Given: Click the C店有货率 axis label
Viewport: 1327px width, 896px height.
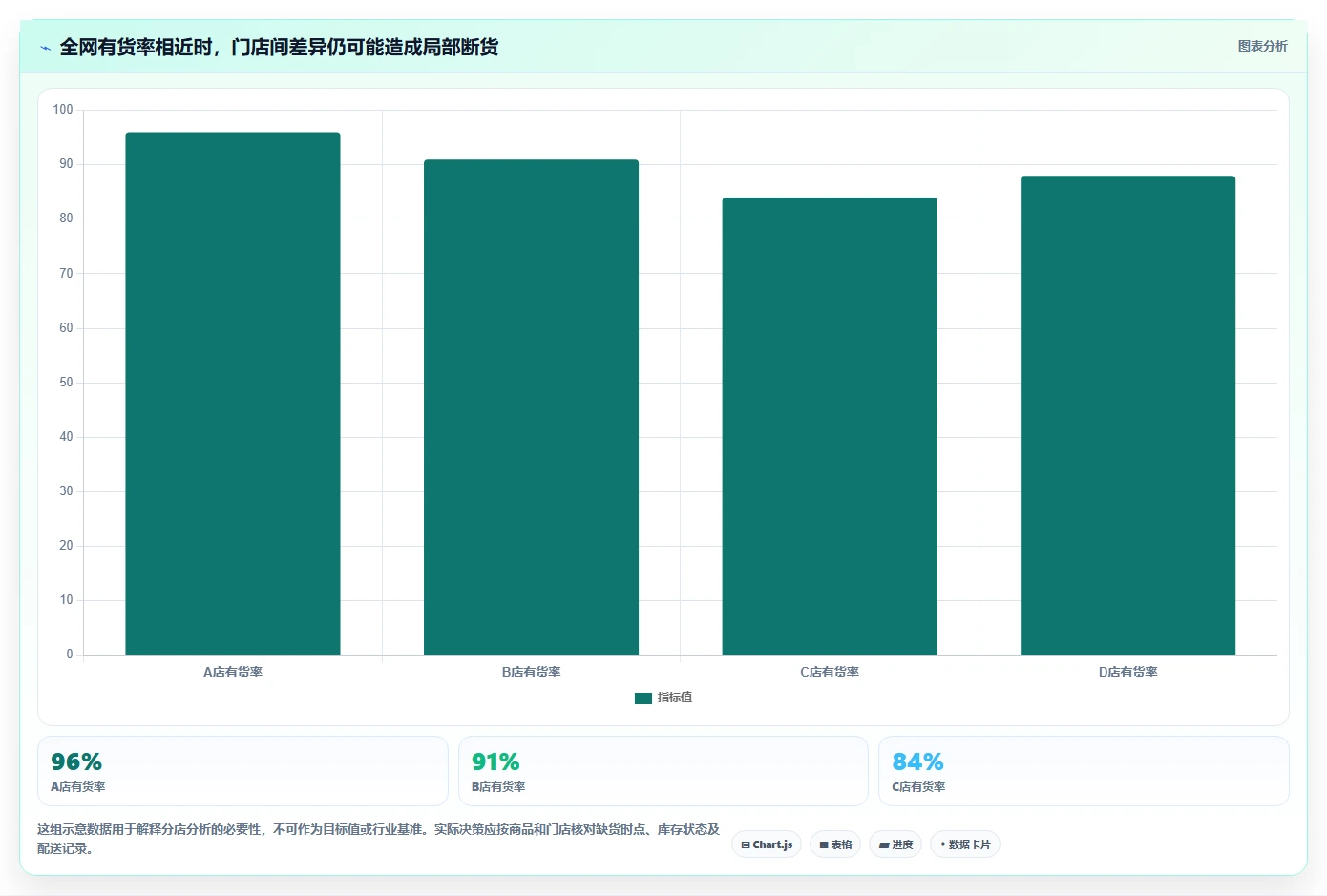Looking at the screenshot, I should tap(830, 672).
